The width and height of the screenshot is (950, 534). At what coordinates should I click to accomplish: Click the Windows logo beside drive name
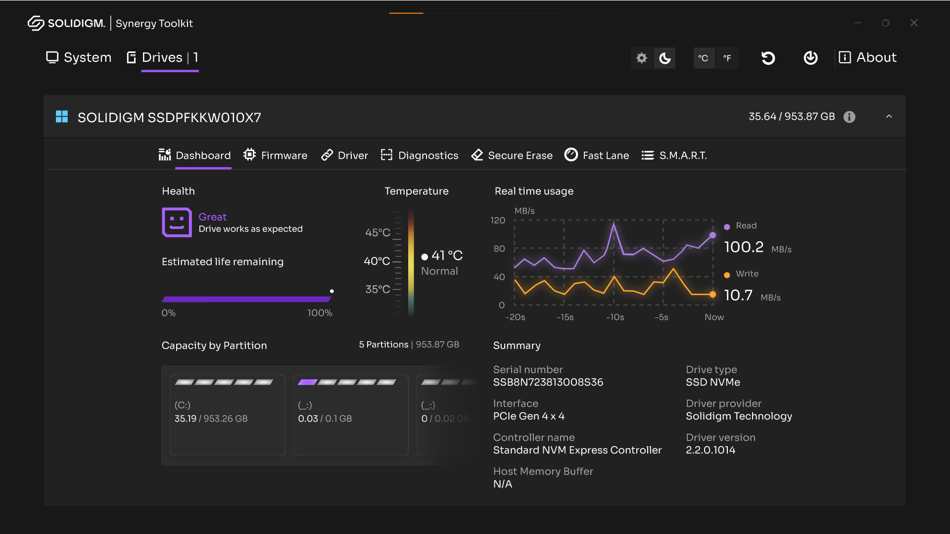click(62, 116)
